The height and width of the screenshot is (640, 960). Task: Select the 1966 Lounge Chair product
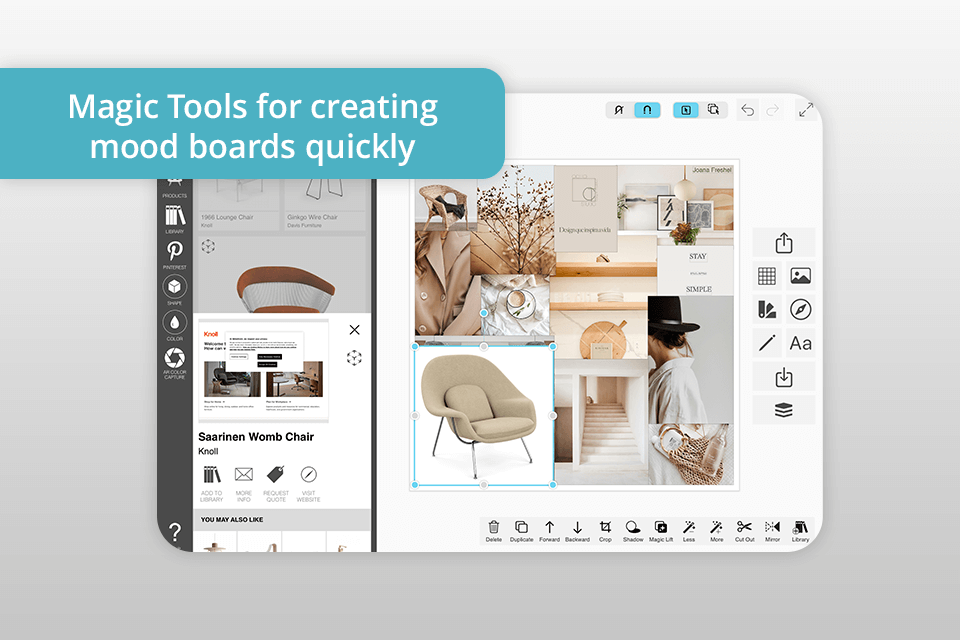tap(239, 205)
